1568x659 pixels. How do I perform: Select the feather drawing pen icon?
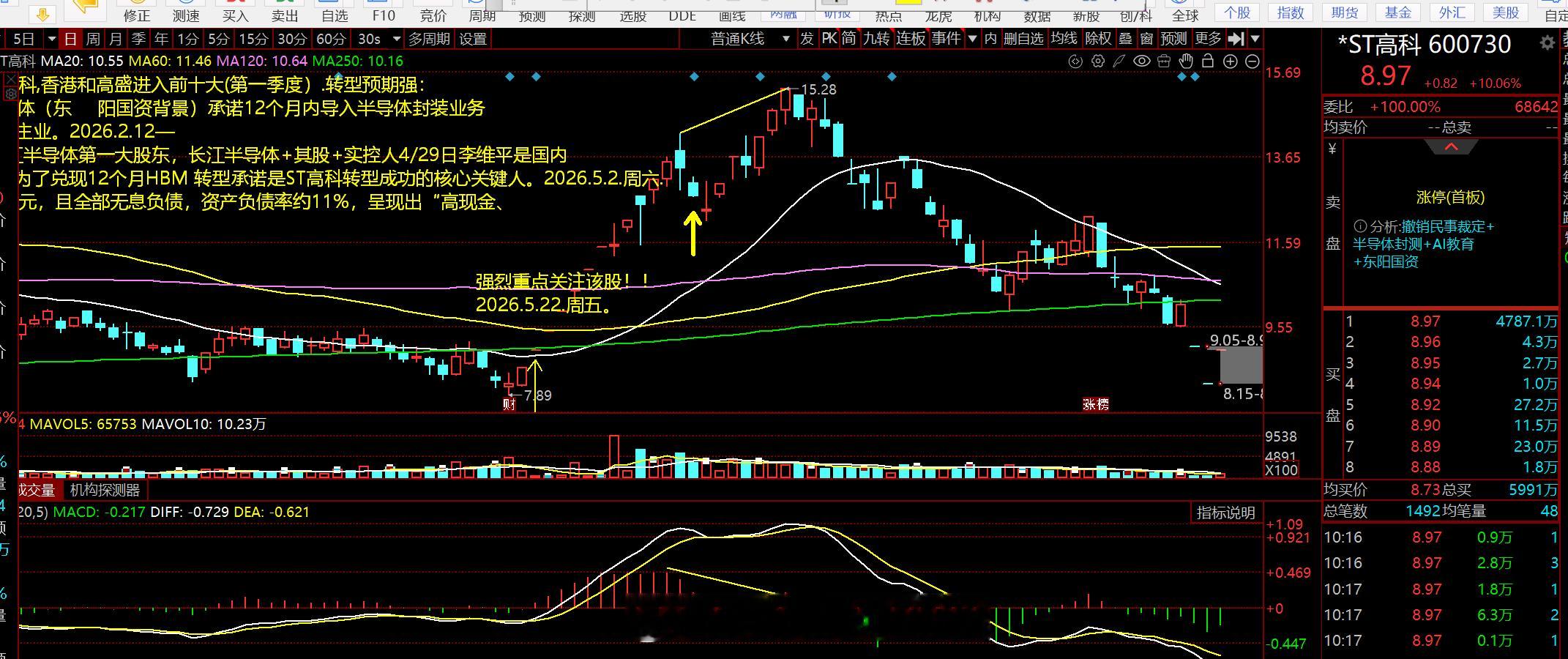(x=1119, y=62)
